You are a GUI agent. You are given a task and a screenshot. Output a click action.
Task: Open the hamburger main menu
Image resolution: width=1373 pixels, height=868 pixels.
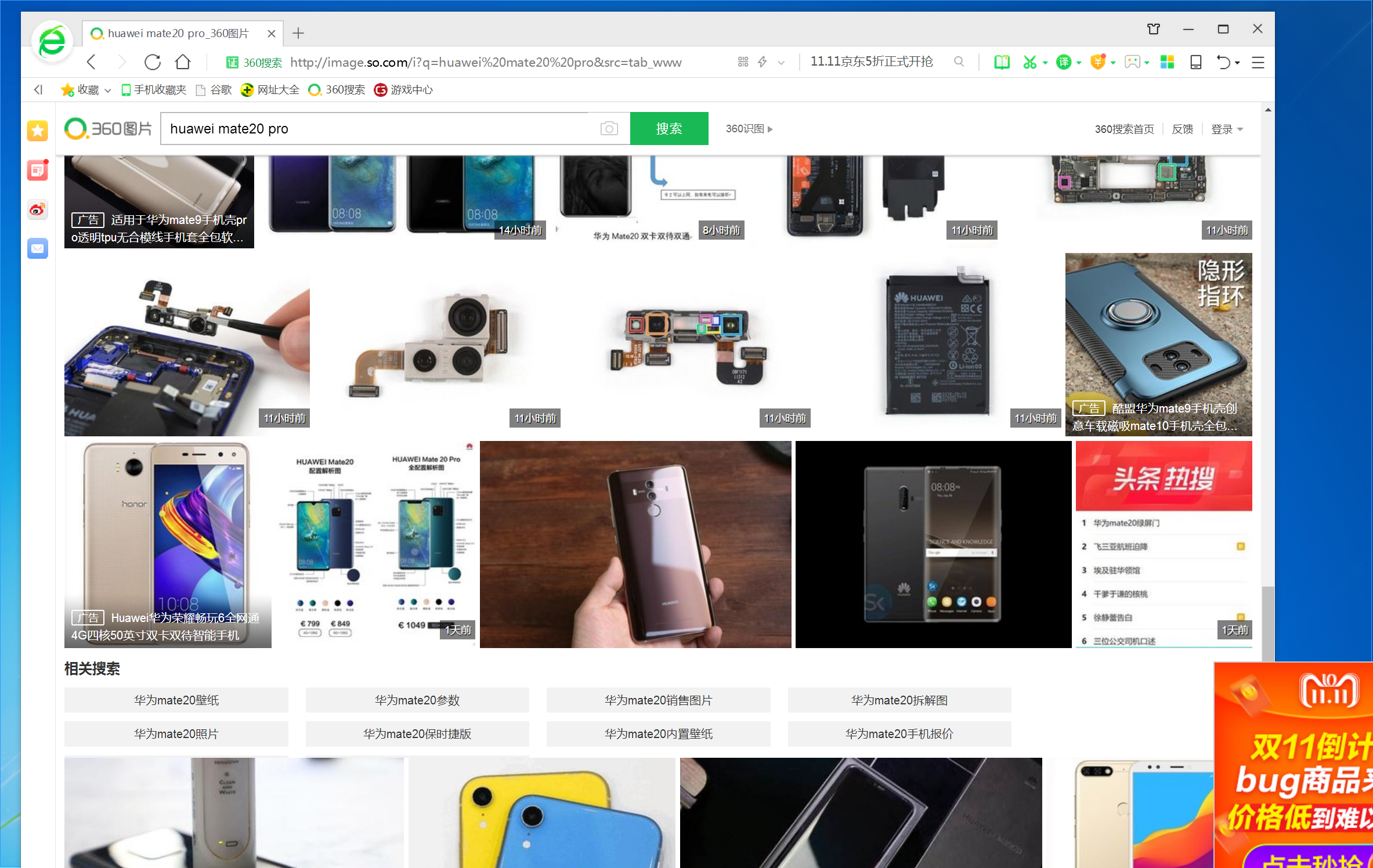[1258, 62]
